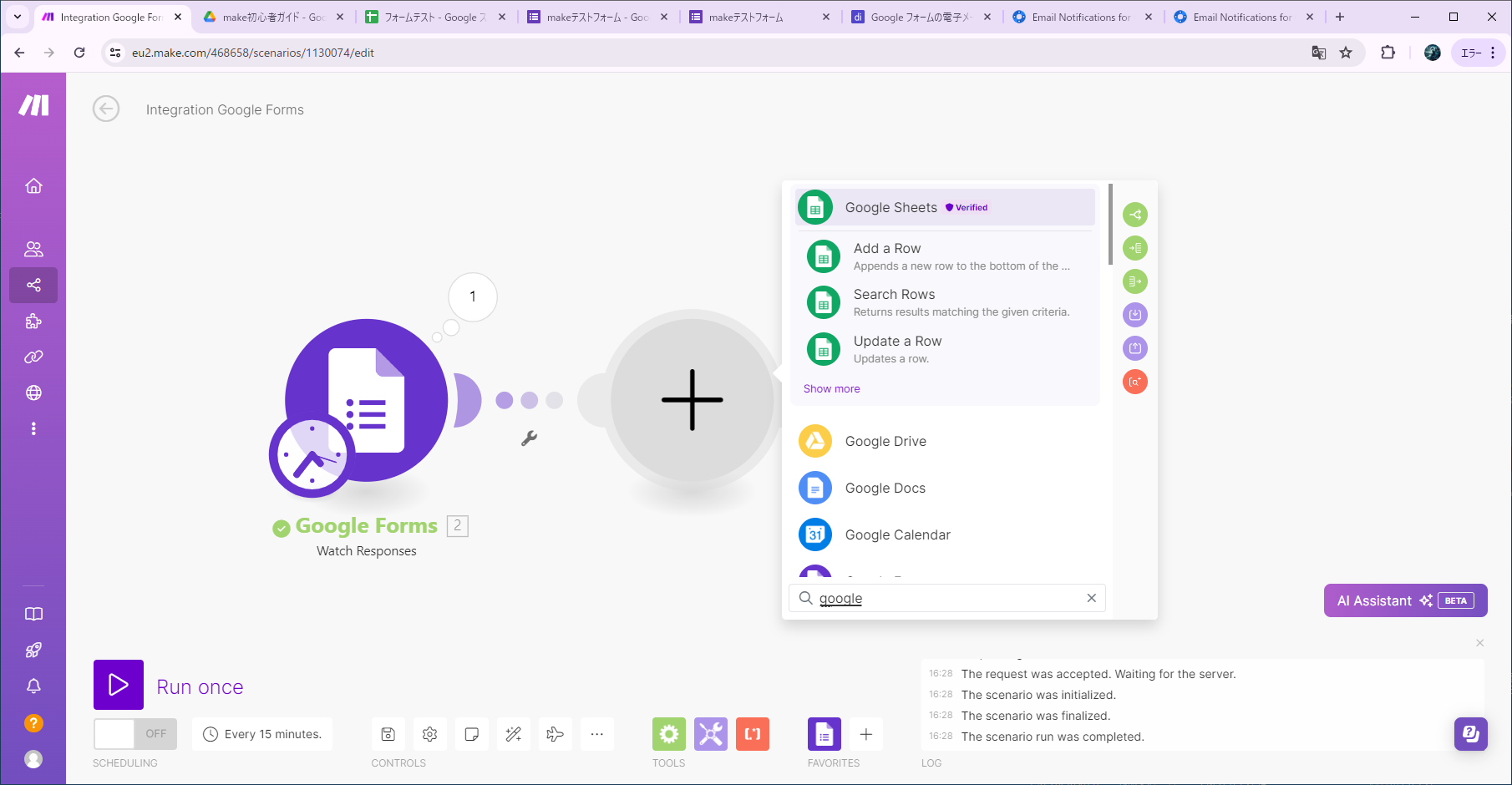1512x785 pixels.
Task: Reload the page
Action: pos(79,53)
